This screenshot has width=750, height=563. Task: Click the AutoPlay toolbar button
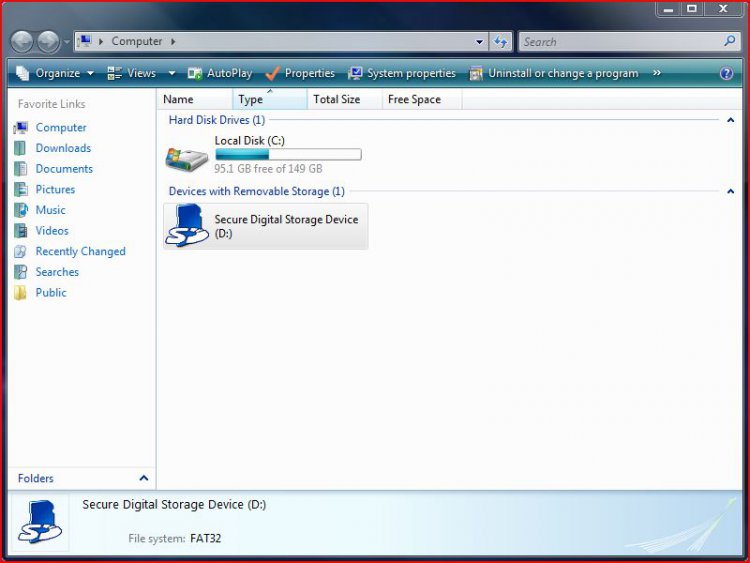220,73
